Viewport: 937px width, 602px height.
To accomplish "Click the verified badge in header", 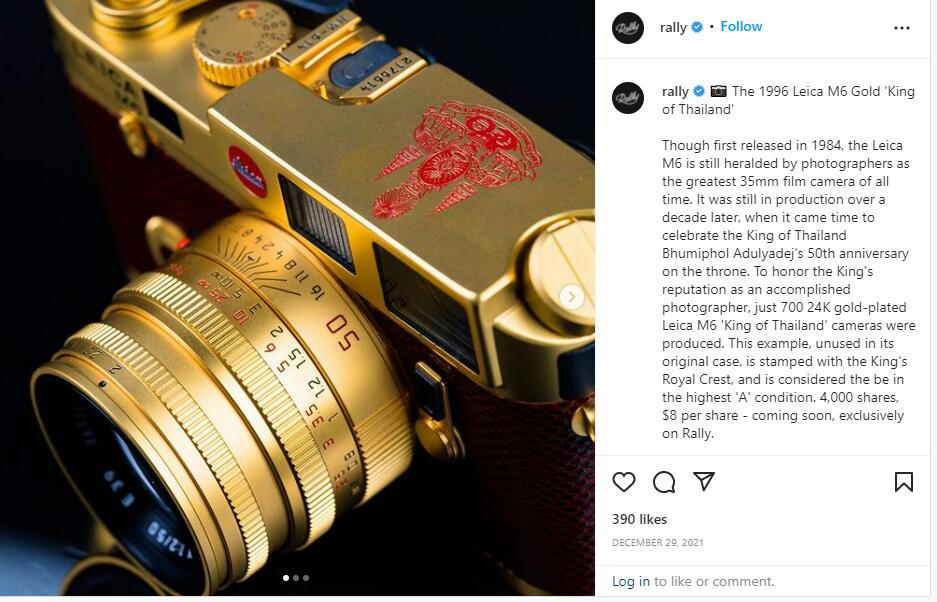I will pos(697,27).
